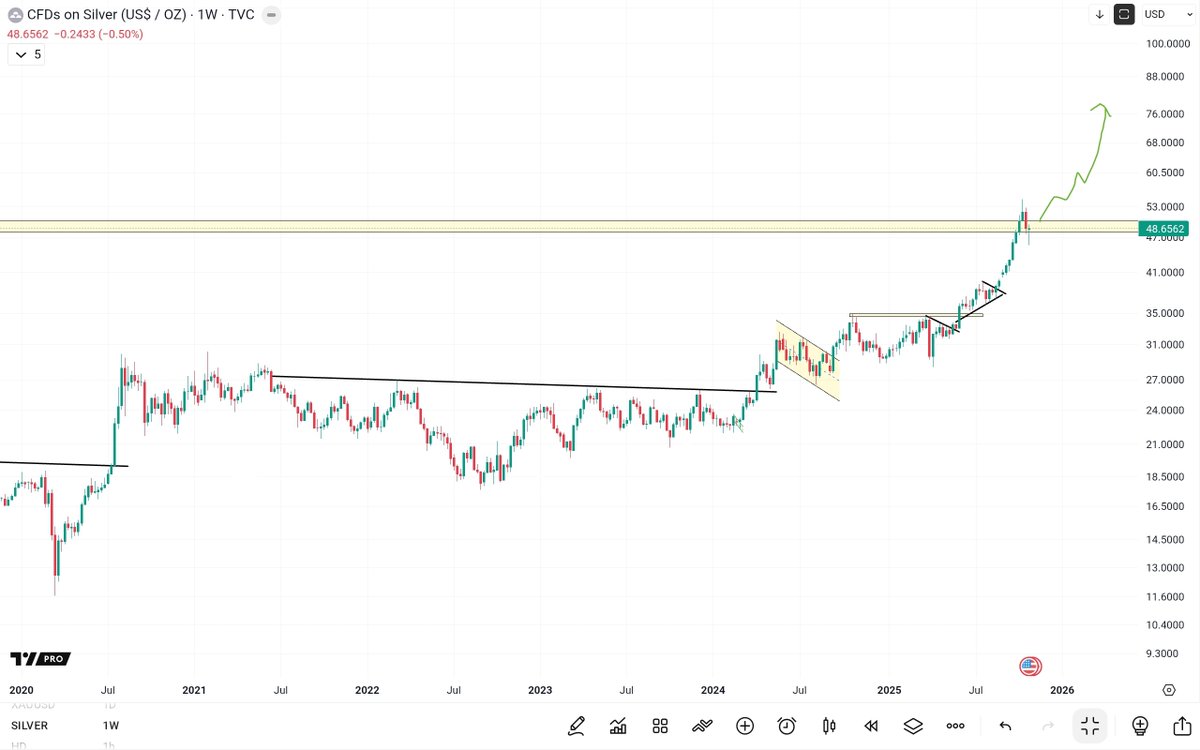
Task: Open chart settings gear near price scale
Action: pos(1168,689)
